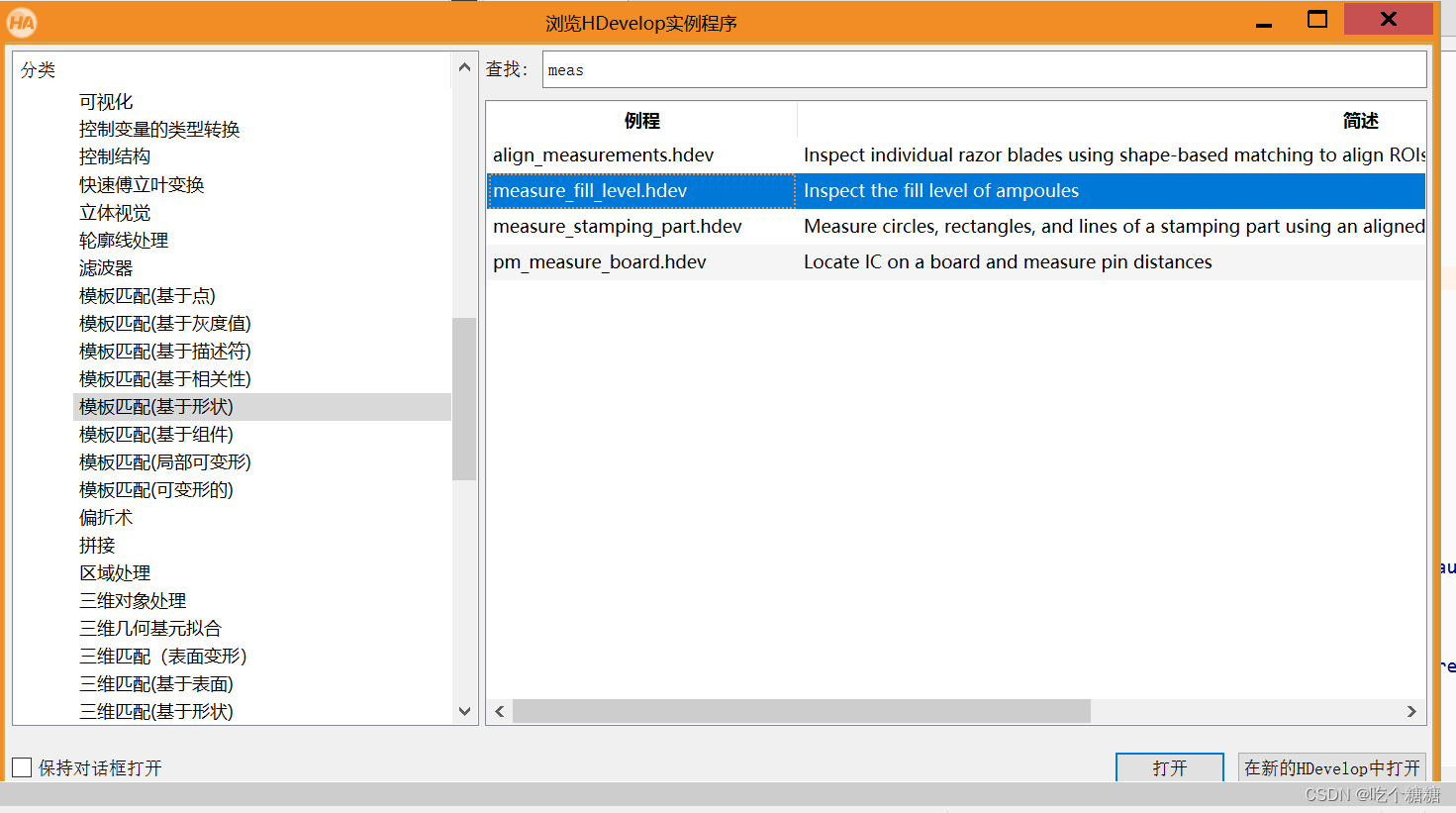1456x813 pixels.
Task: Select the 模板匹配(基于相关性) category
Action: tap(164, 378)
